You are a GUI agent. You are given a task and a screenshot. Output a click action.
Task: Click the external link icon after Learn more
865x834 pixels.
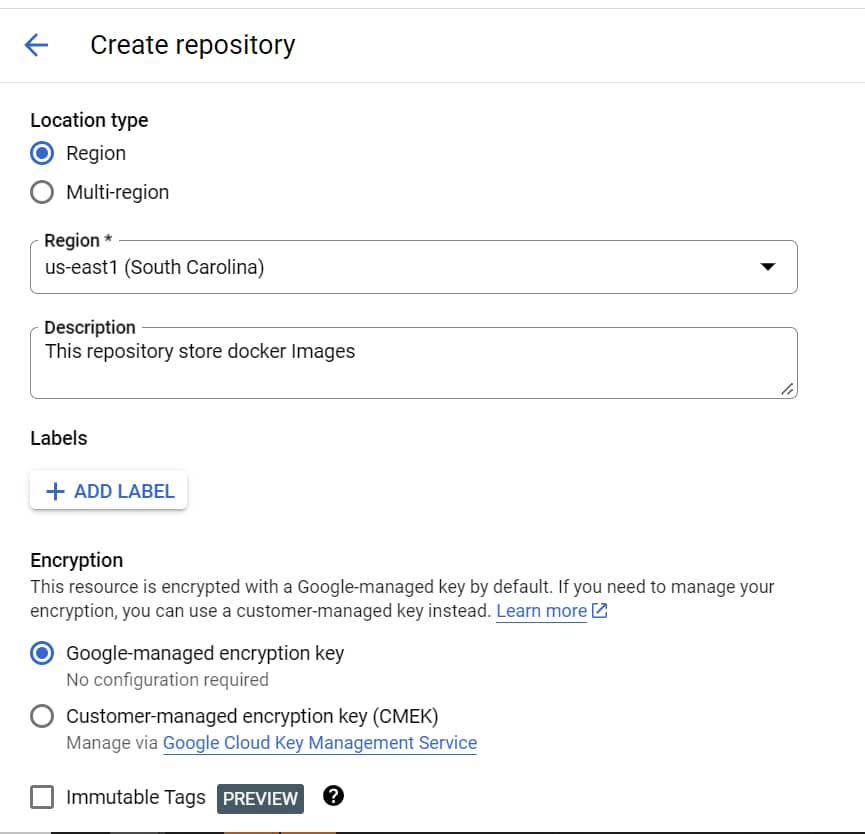point(600,610)
